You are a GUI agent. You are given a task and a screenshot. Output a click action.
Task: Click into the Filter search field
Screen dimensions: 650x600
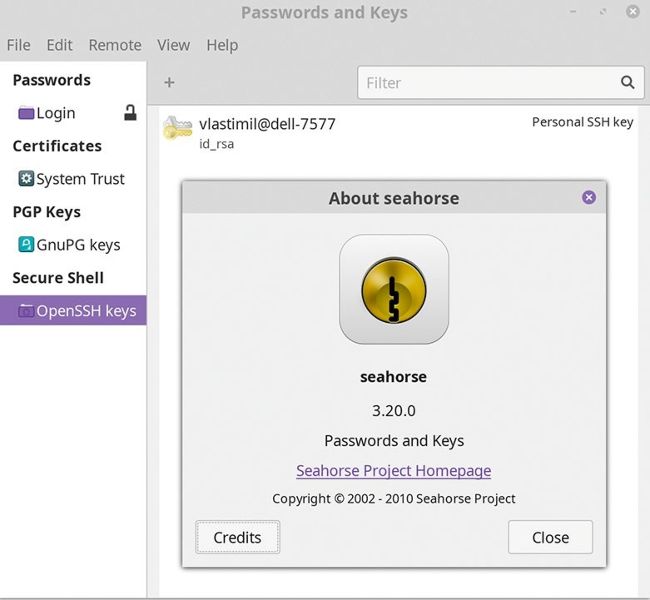501,83
